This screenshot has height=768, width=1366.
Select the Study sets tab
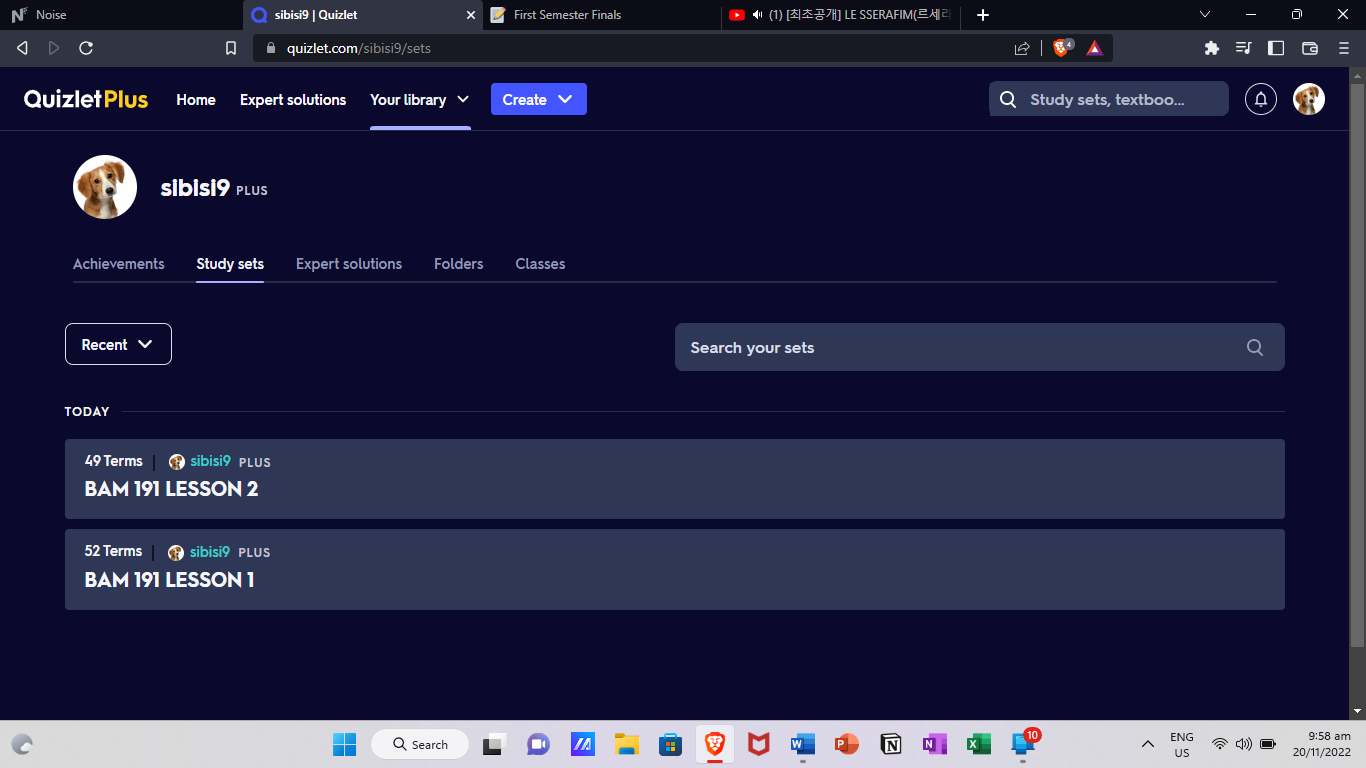click(230, 264)
